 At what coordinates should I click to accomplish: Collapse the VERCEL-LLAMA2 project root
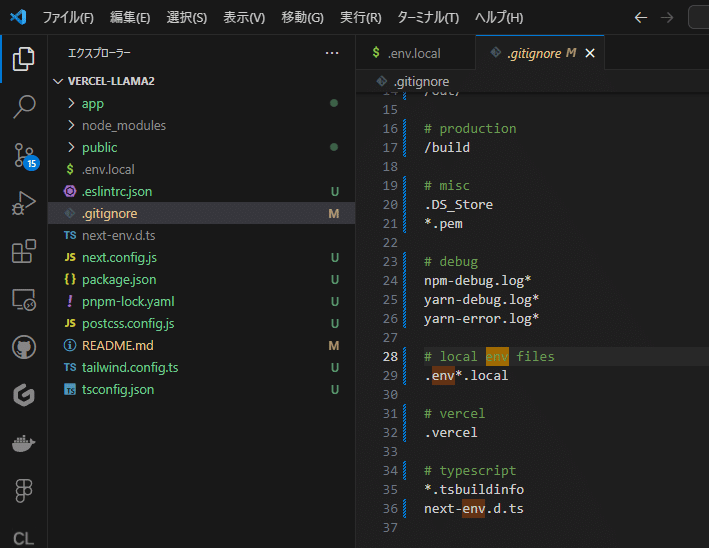pos(110,81)
